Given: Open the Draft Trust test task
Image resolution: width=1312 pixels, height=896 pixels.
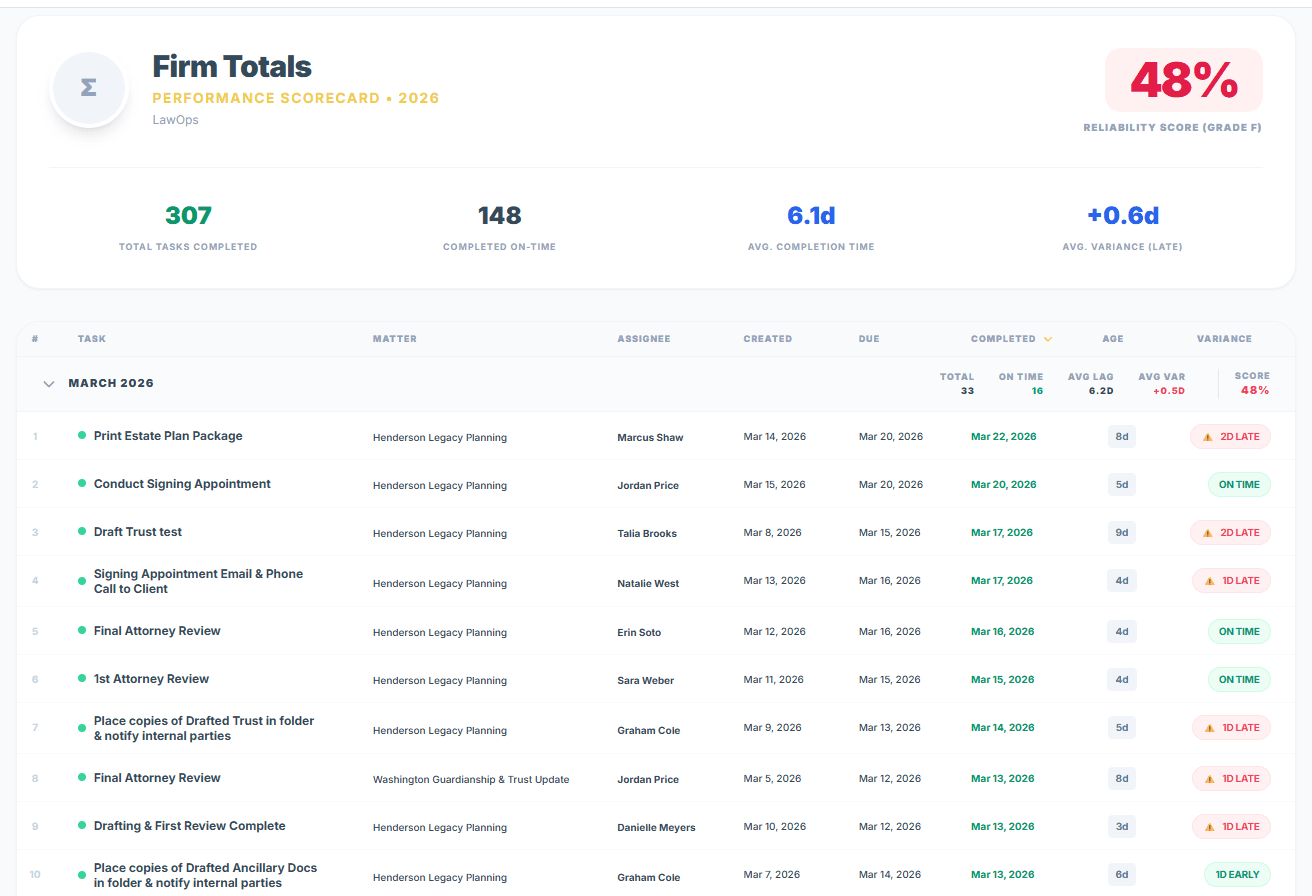Looking at the screenshot, I should point(138,532).
